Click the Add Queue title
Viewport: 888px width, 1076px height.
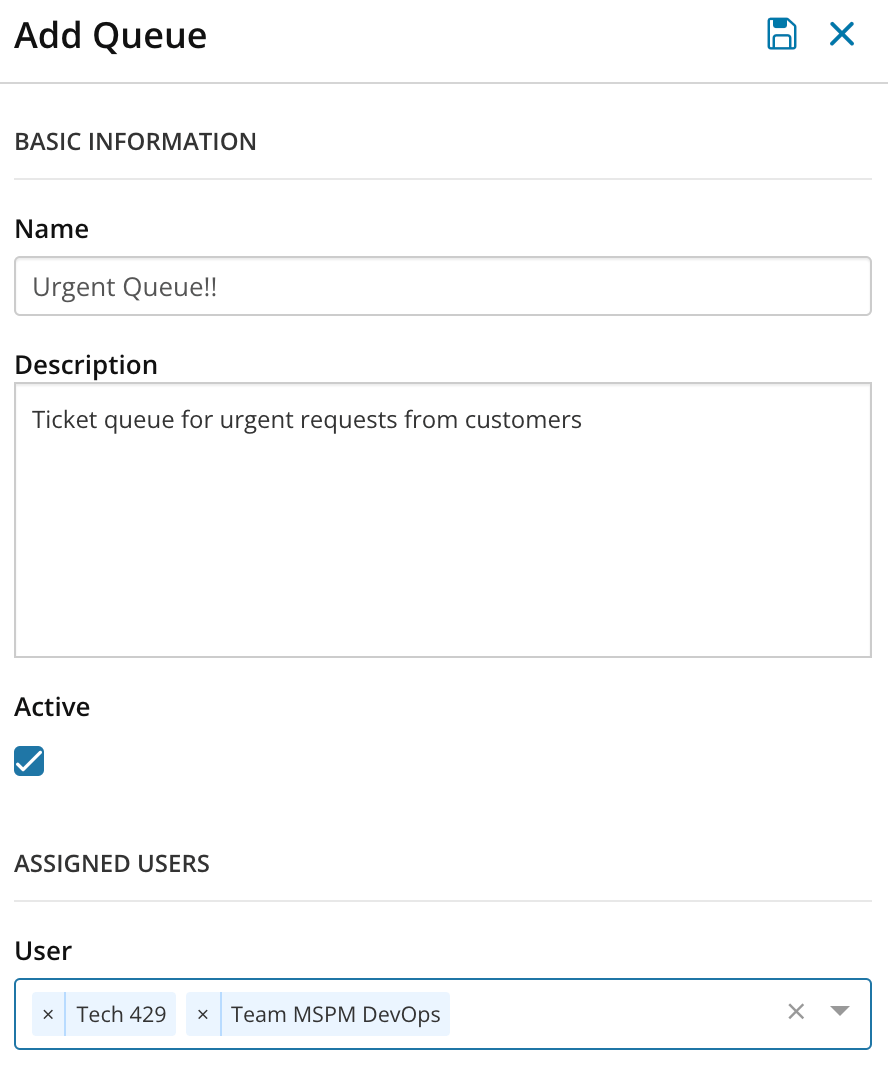coord(110,36)
